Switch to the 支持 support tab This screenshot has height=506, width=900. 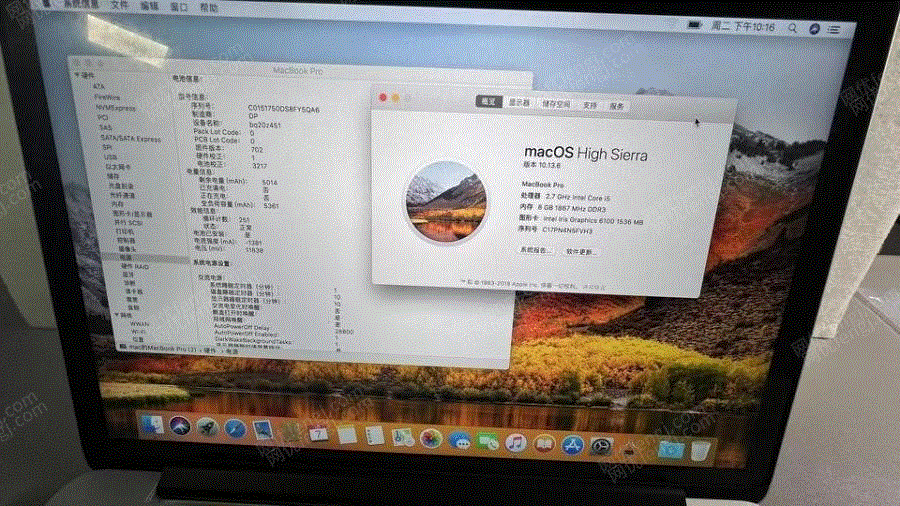[590, 105]
